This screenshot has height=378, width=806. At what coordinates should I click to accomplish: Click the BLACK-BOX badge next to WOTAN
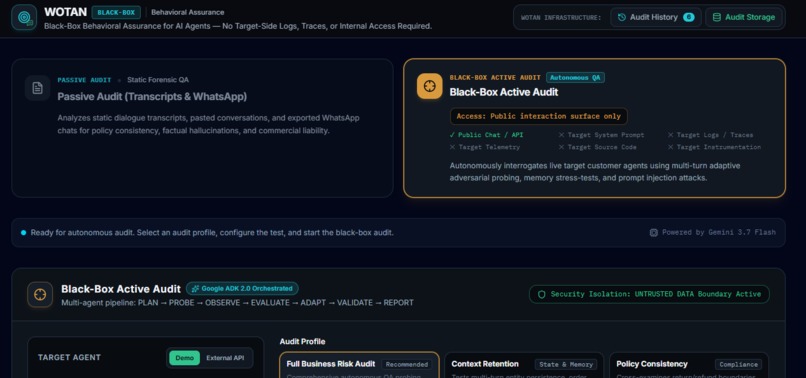[x=116, y=12]
